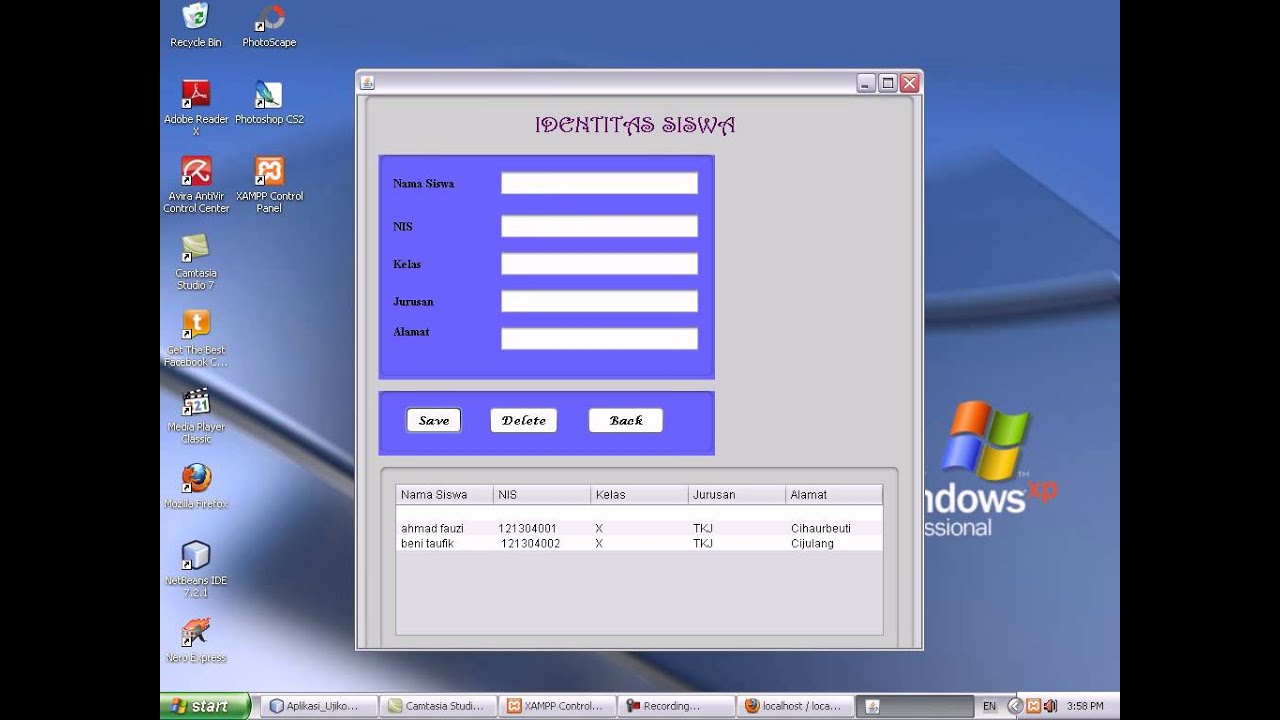The width and height of the screenshot is (1280, 720).
Task: Expand hidden system tray icons arrow
Action: click(1015, 706)
